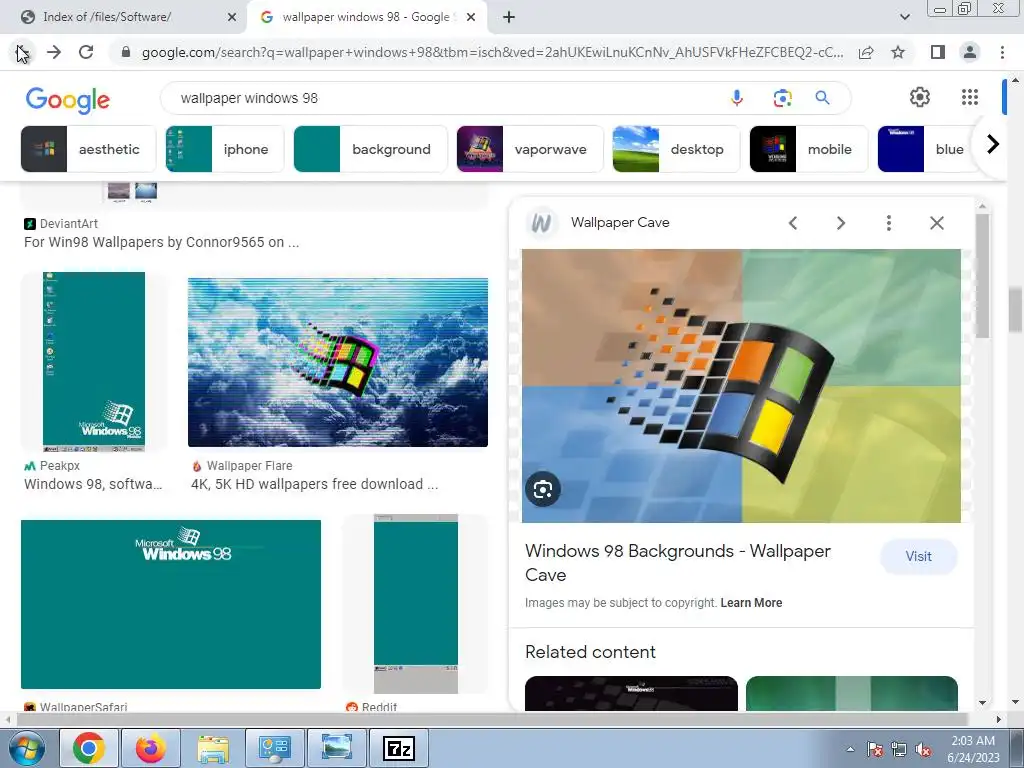The height and width of the screenshot is (768, 1024).
Task: Filter results by mobile chip
Action: pos(808,149)
